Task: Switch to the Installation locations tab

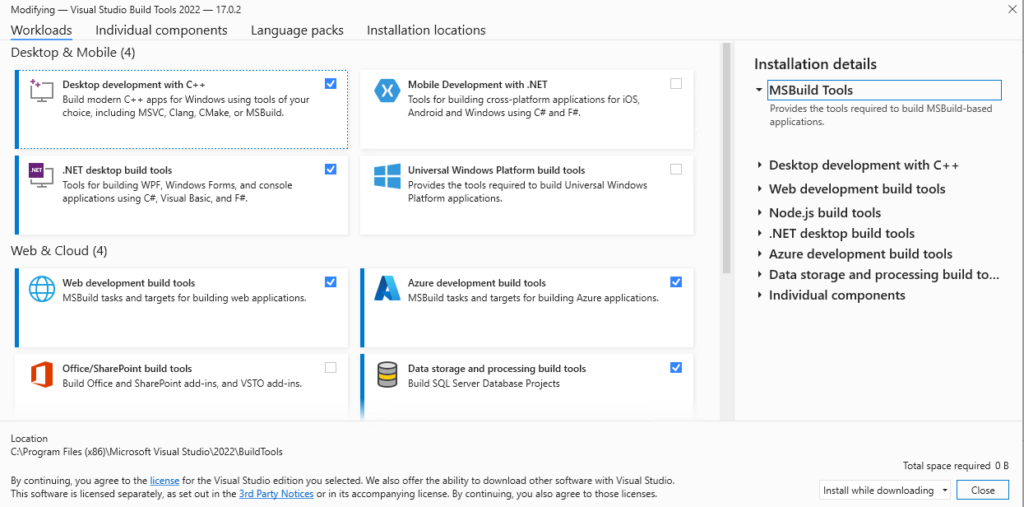Action: coord(426,30)
